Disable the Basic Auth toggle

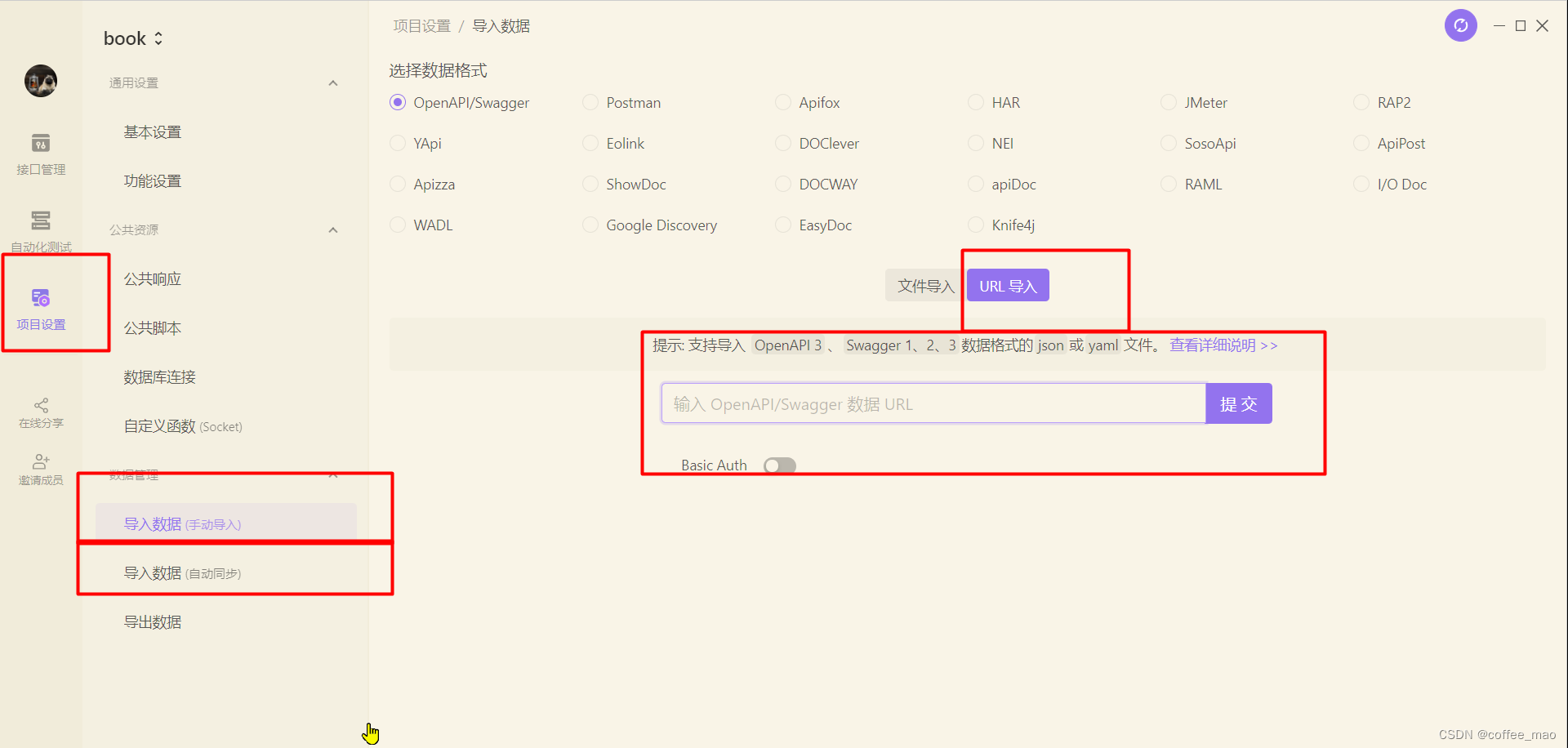(x=779, y=465)
